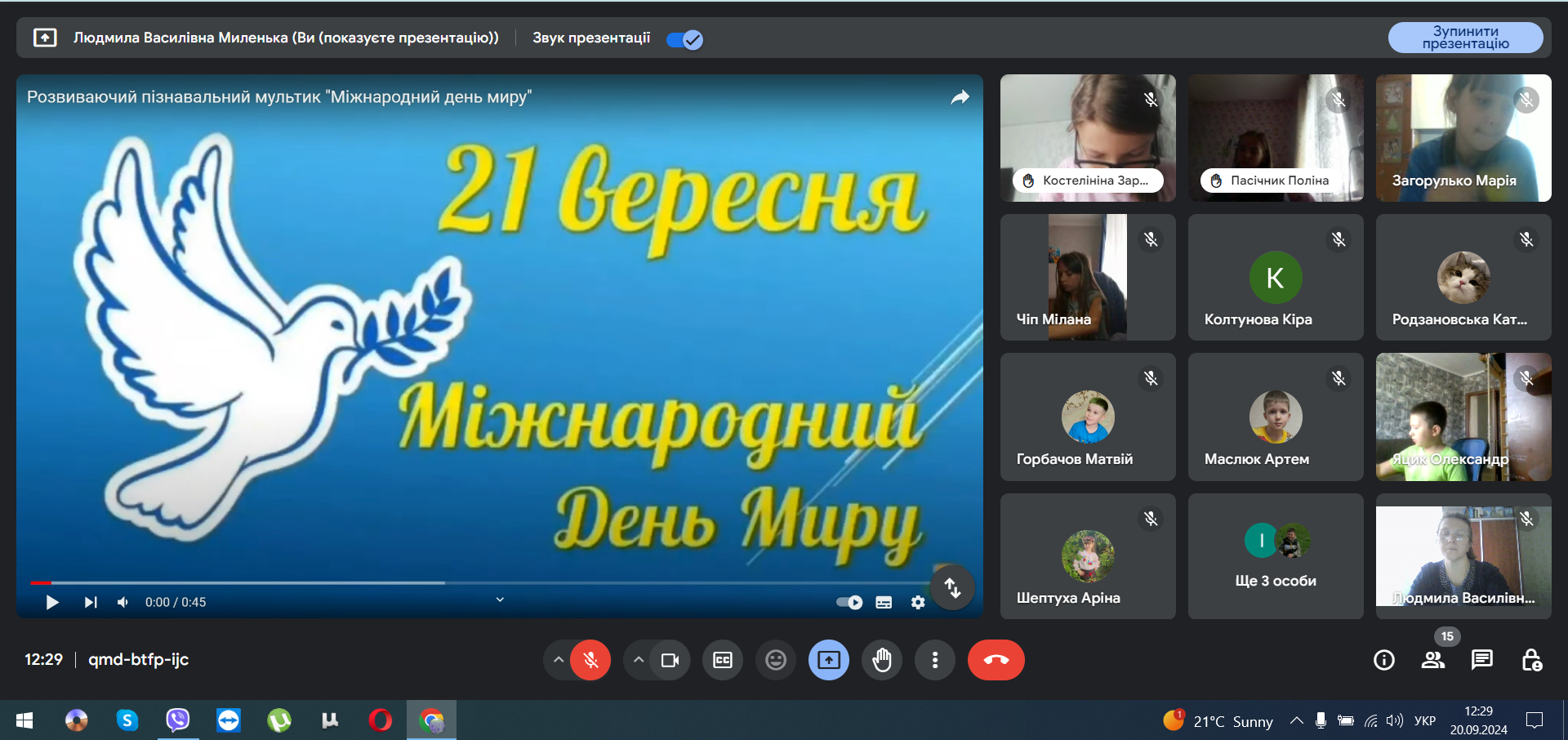
Task: Raise your hand in the meeting
Action: [x=882, y=660]
